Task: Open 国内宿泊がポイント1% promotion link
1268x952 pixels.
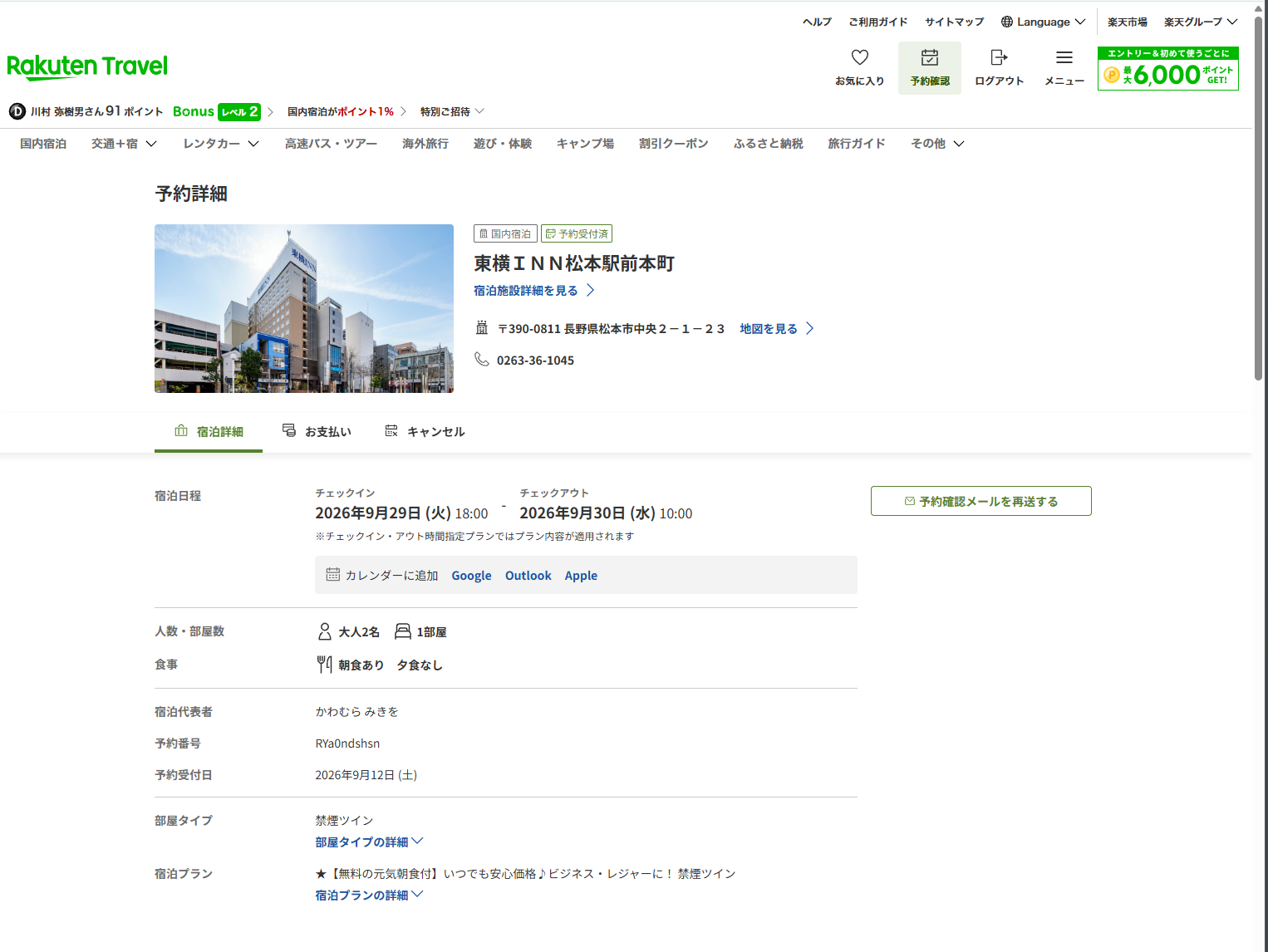Action: click(346, 111)
